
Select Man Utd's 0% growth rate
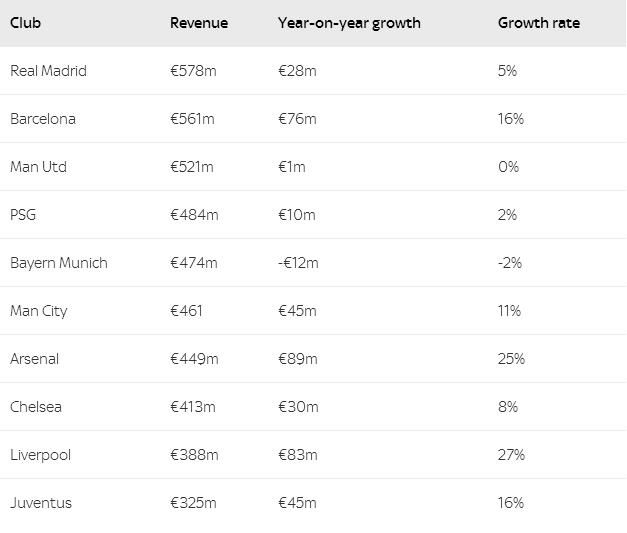(508, 167)
